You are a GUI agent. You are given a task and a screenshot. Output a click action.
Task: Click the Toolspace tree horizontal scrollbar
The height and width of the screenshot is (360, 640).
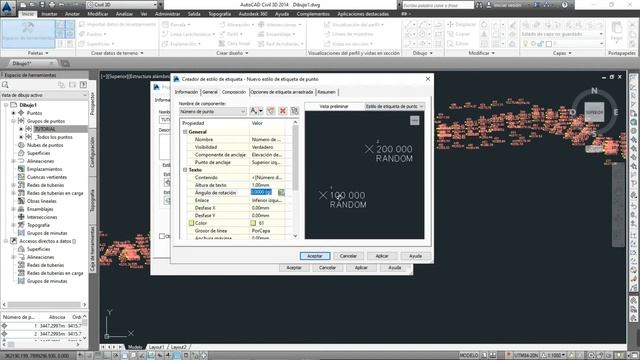(x=44, y=304)
